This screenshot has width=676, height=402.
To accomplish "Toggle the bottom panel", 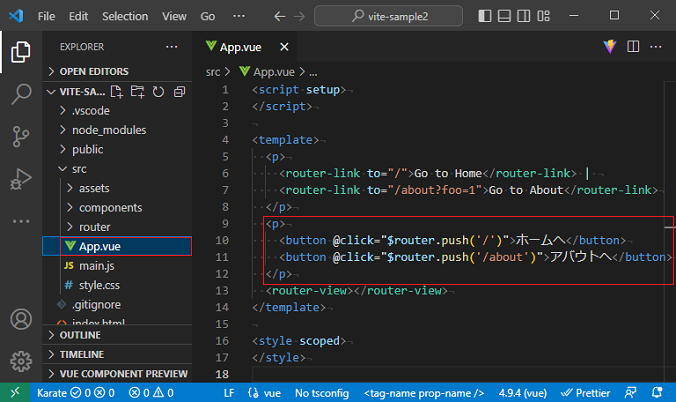I will pyautogui.click(x=504, y=16).
